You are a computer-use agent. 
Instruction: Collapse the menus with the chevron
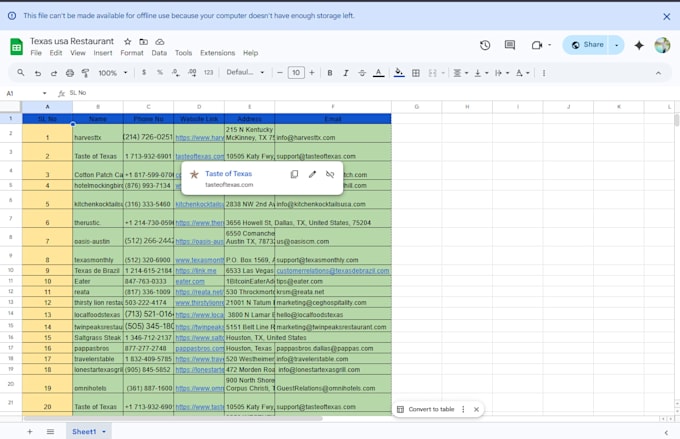658,73
